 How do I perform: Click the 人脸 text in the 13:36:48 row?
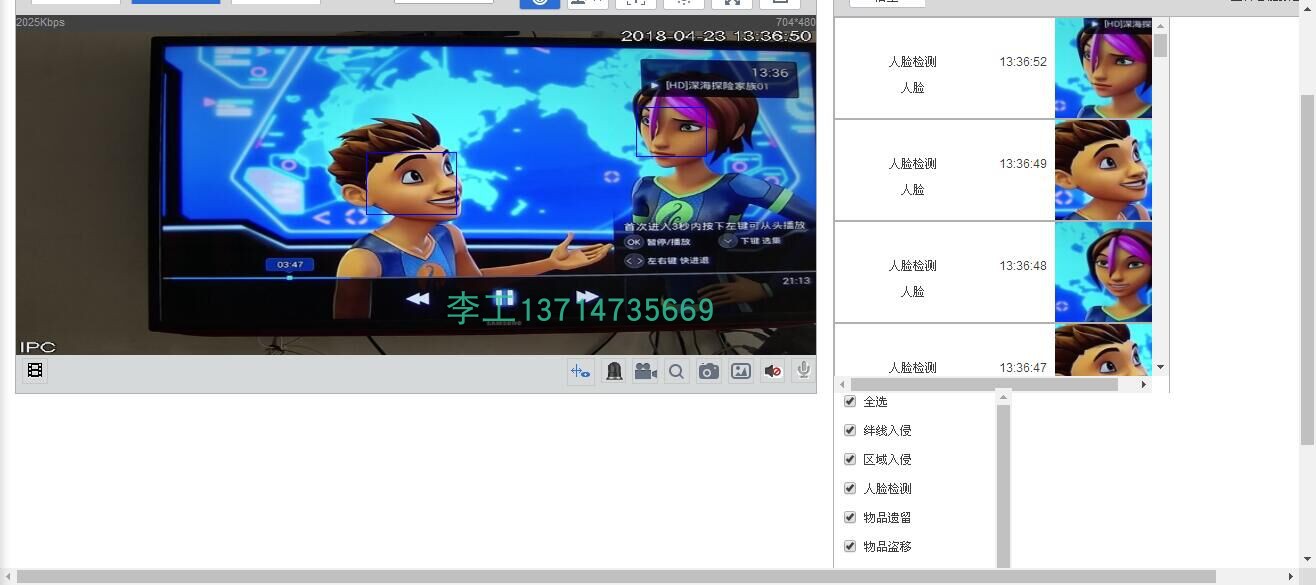(x=912, y=291)
